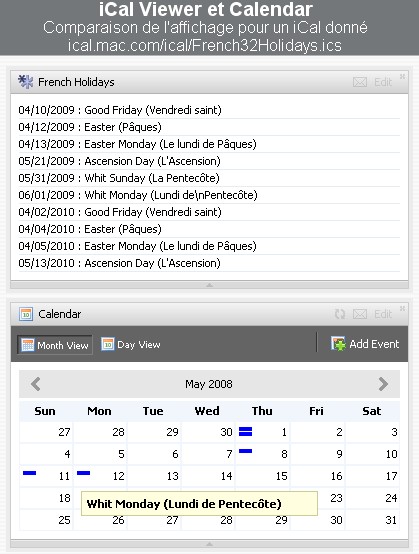Viewport: 419px width, 554px height.
Task: Close the French Holidays widget
Action: click(402, 76)
